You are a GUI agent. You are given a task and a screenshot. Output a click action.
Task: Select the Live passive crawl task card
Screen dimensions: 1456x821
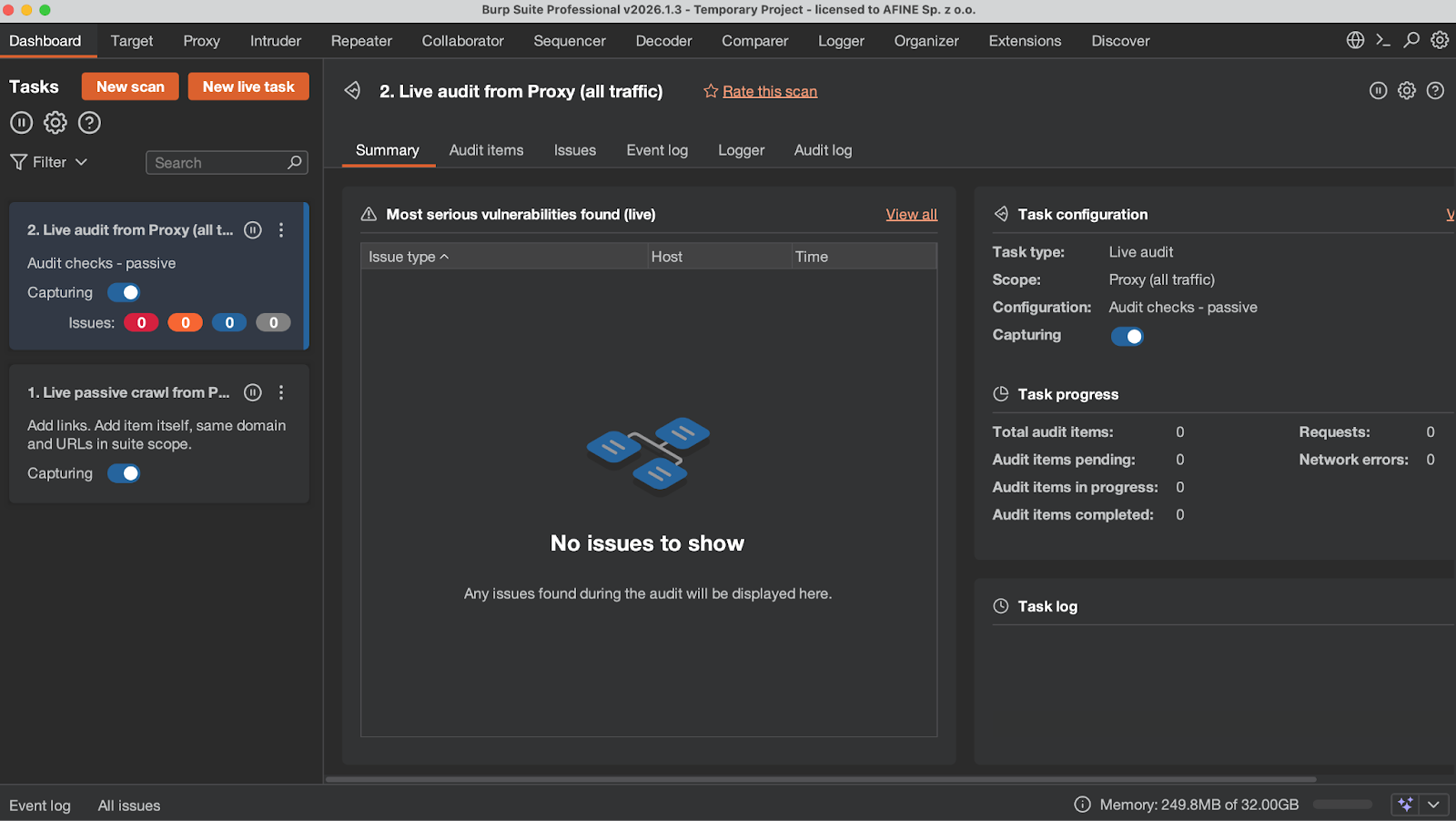(159, 433)
